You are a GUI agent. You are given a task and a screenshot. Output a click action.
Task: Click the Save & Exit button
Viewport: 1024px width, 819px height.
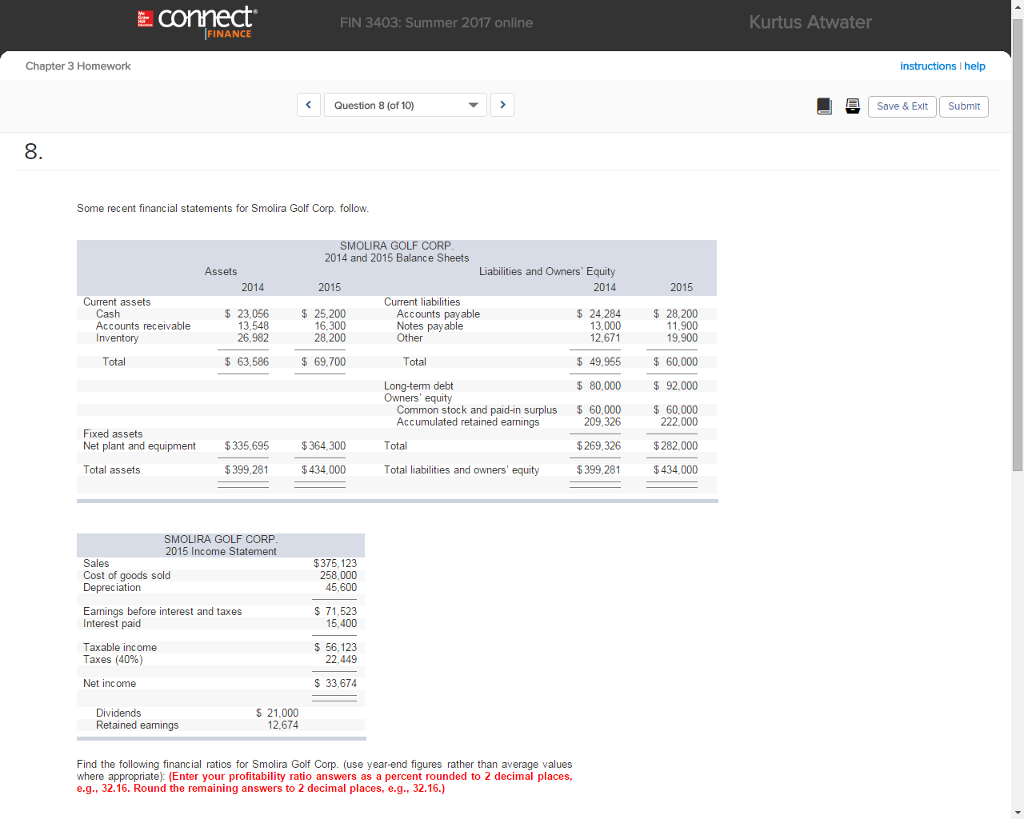coord(902,106)
